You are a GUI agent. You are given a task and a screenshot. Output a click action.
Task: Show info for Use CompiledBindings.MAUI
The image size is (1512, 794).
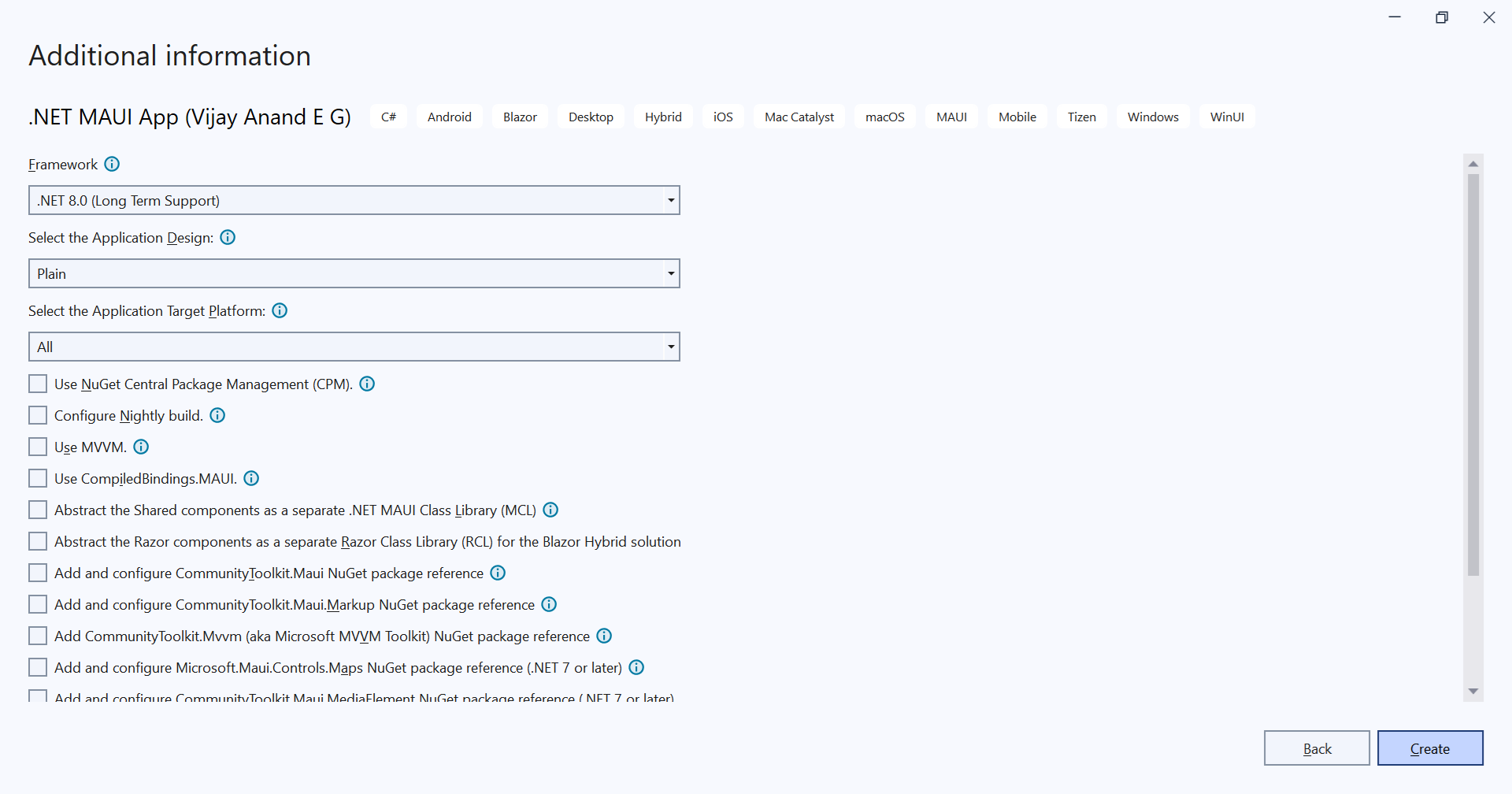coord(251,478)
